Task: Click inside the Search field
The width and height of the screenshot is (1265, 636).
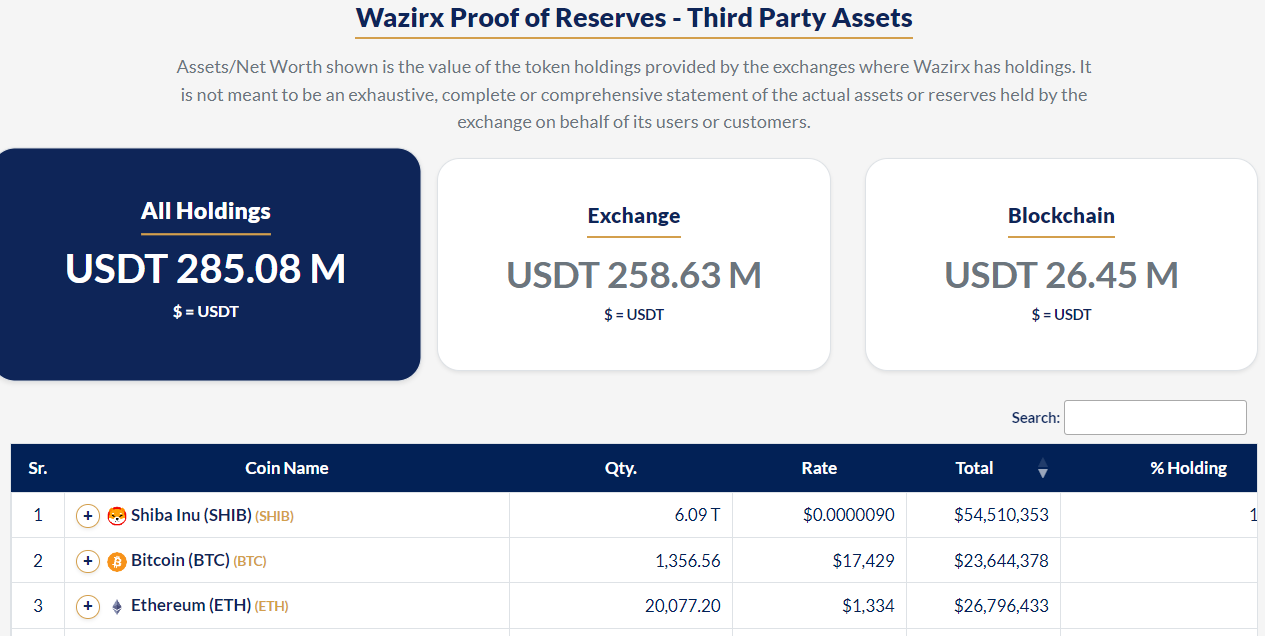Action: tap(1154, 417)
